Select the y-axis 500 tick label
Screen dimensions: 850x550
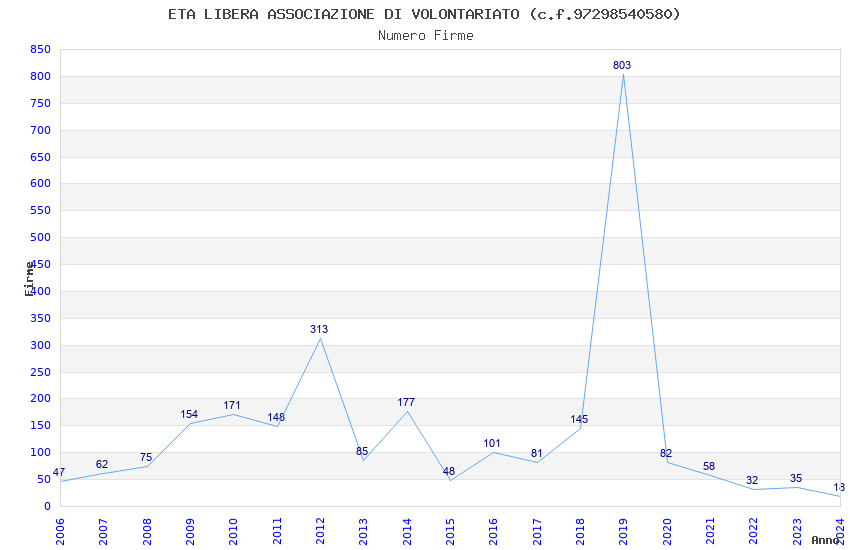[40, 237]
